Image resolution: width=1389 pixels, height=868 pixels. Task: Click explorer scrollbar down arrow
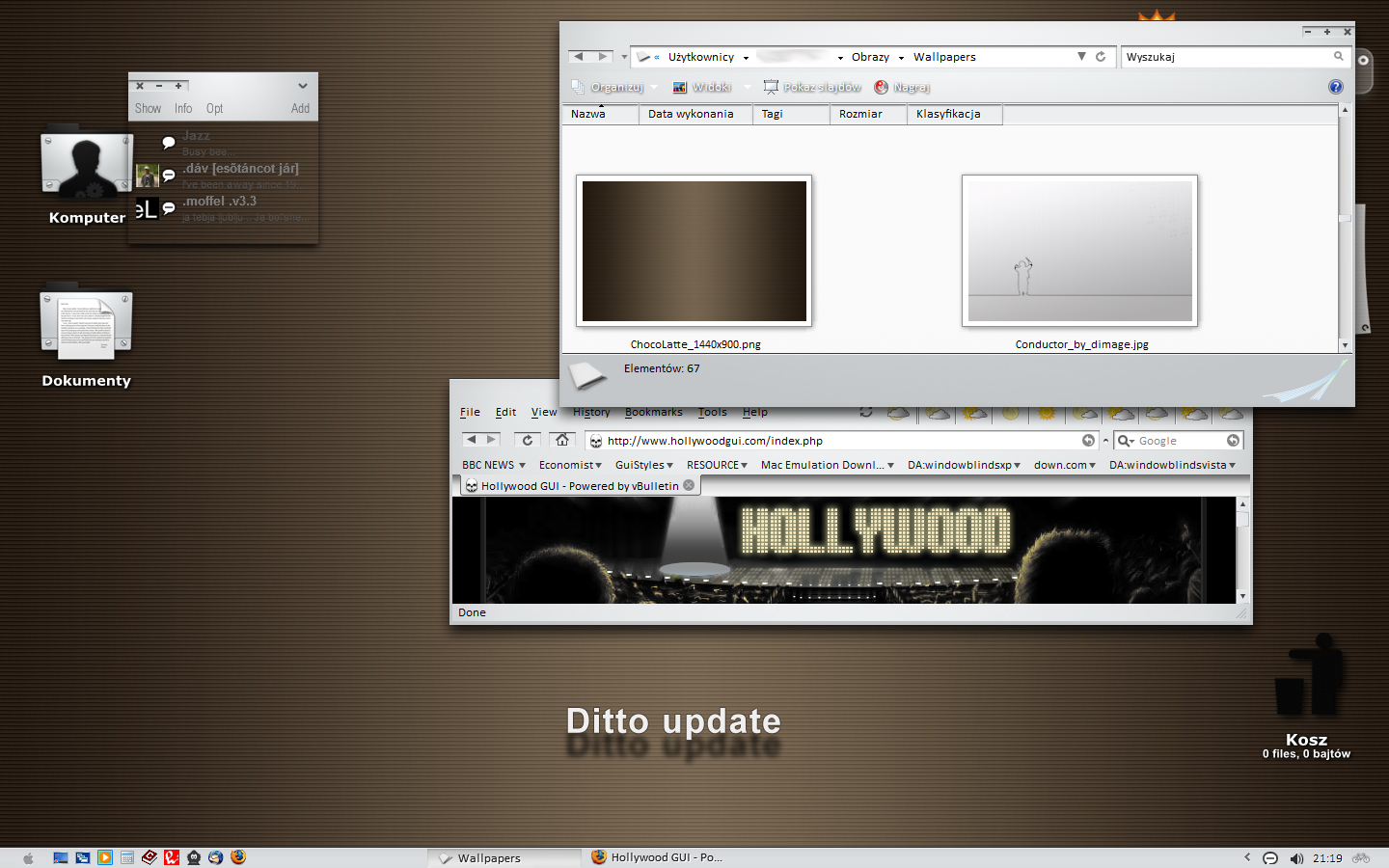point(1345,344)
